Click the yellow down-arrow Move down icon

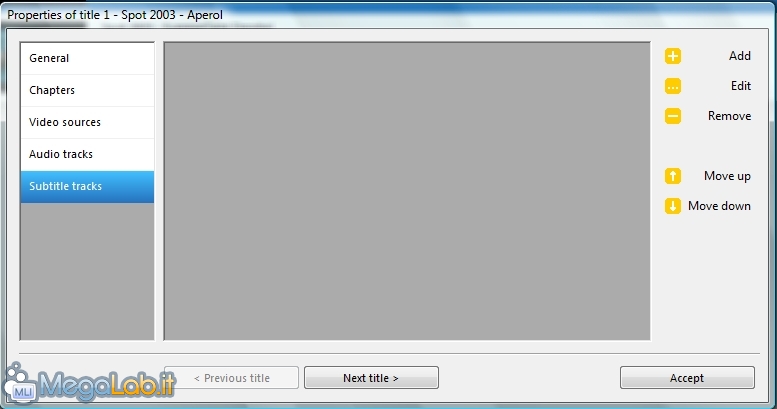click(672, 206)
